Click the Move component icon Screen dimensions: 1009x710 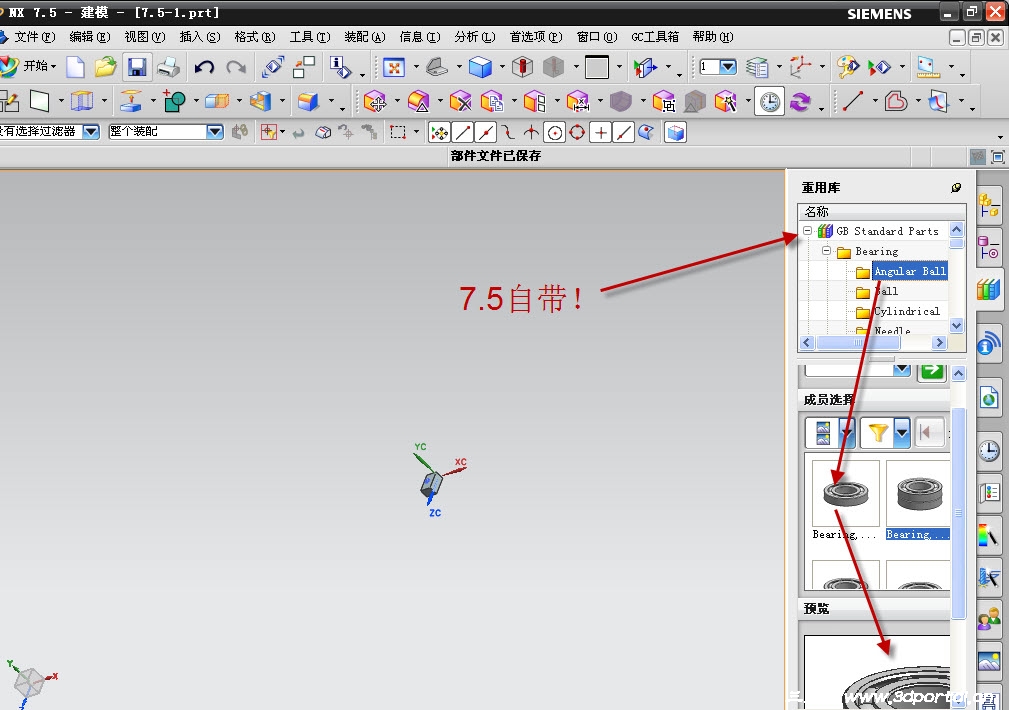click(375, 102)
